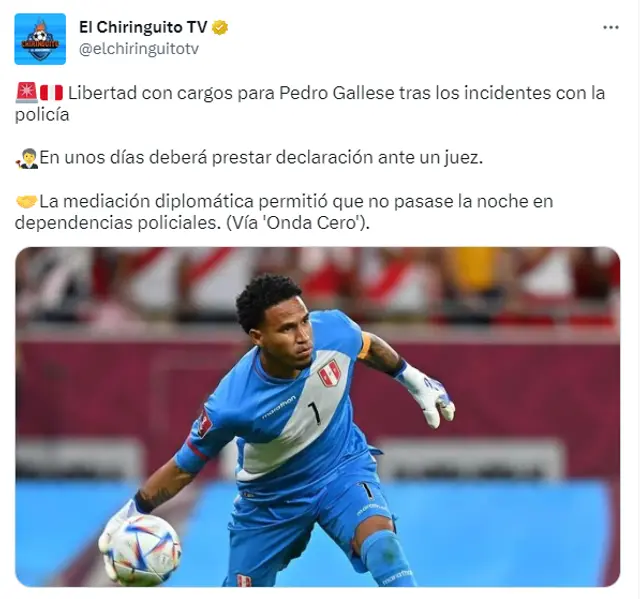Image resolution: width=640 pixels, height=599 pixels.
Task: Open the El Chiringuito TV profile avatar
Action: pyautogui.click(x=40, y=39)
